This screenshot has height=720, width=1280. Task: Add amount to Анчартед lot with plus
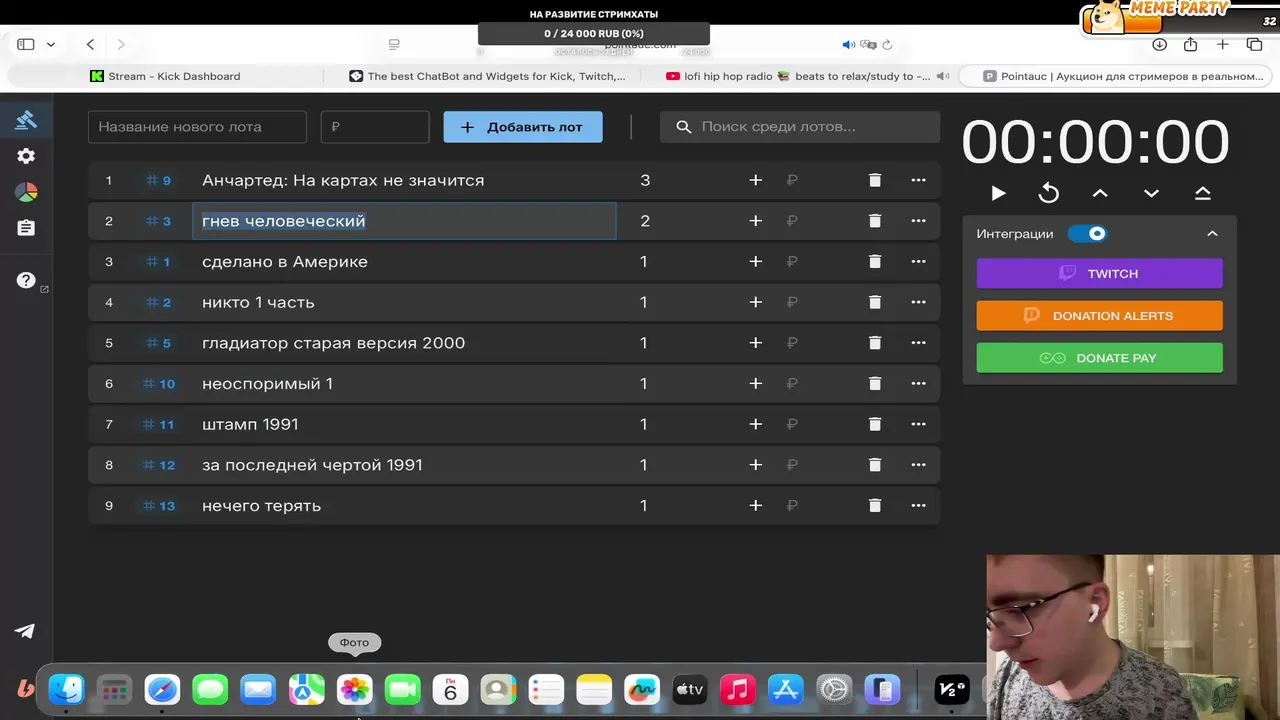point(756,180)
